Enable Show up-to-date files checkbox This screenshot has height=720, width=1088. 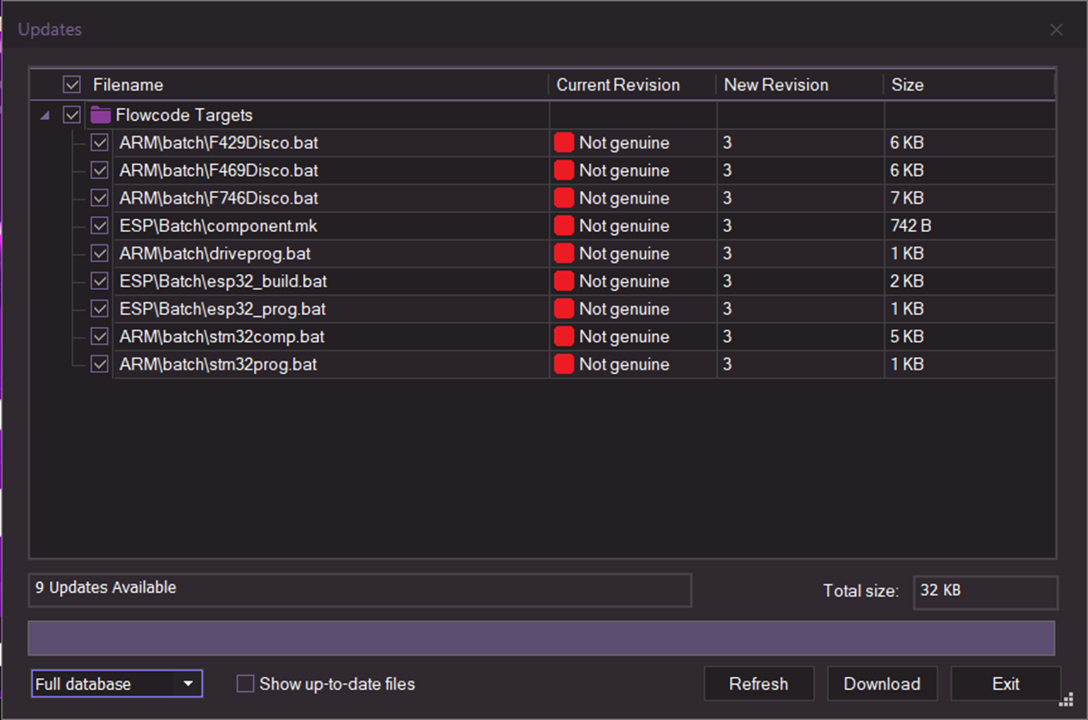(245, 684)
